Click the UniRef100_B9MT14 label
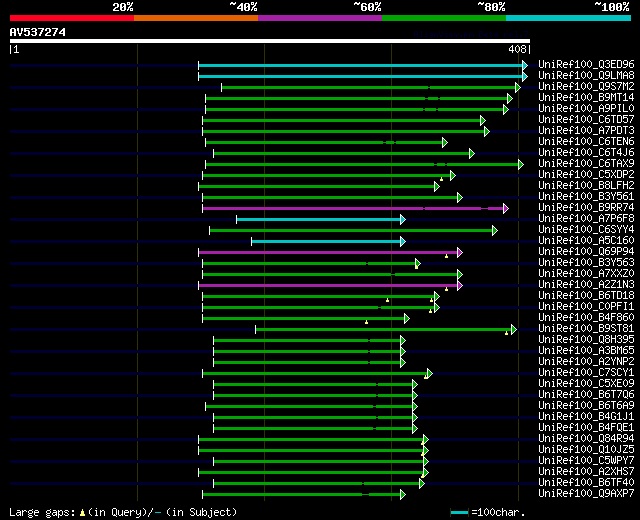640x520 pixels. click(x=586, y=98)
